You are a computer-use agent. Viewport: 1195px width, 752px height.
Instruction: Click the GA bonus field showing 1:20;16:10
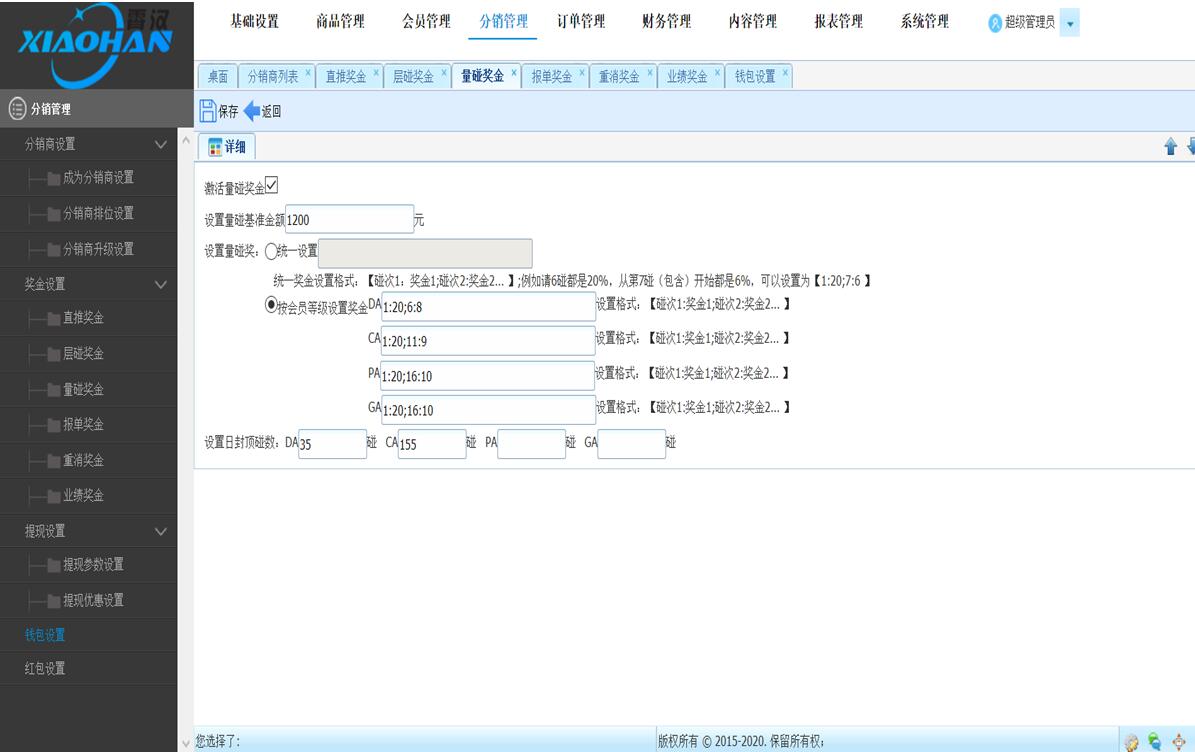tap(488, 410)
